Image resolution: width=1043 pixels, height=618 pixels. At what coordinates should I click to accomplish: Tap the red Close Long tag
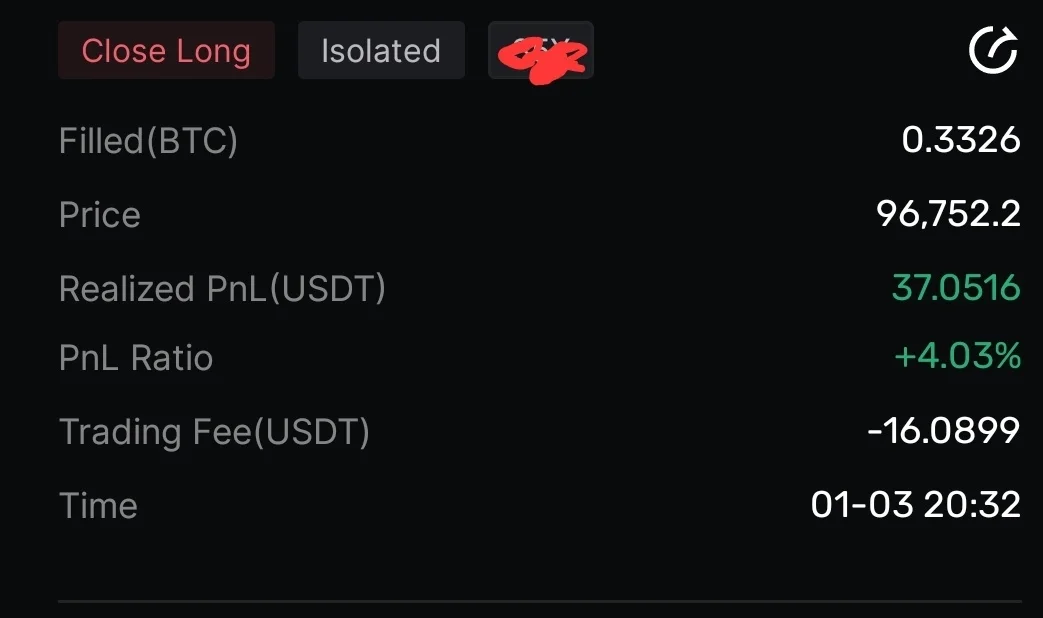(x=166, y=51)
